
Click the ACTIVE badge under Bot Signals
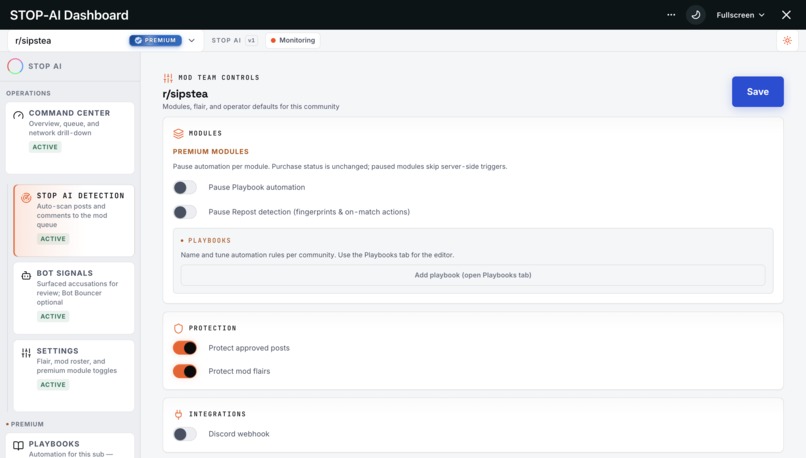(53, 317)
